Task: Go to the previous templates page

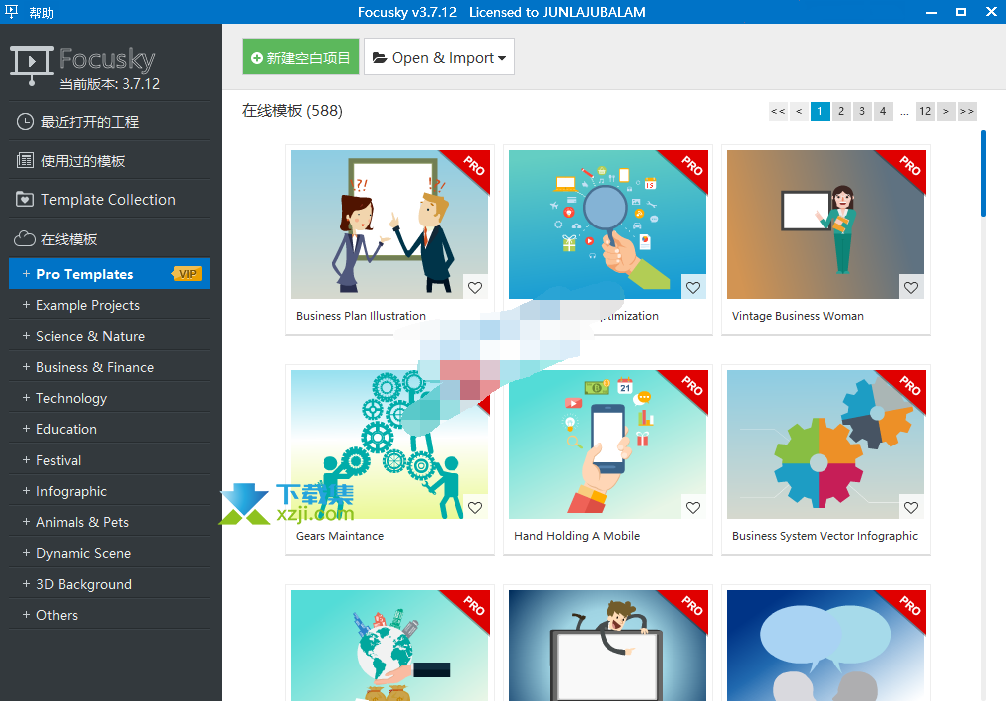Action: point(799,111)
